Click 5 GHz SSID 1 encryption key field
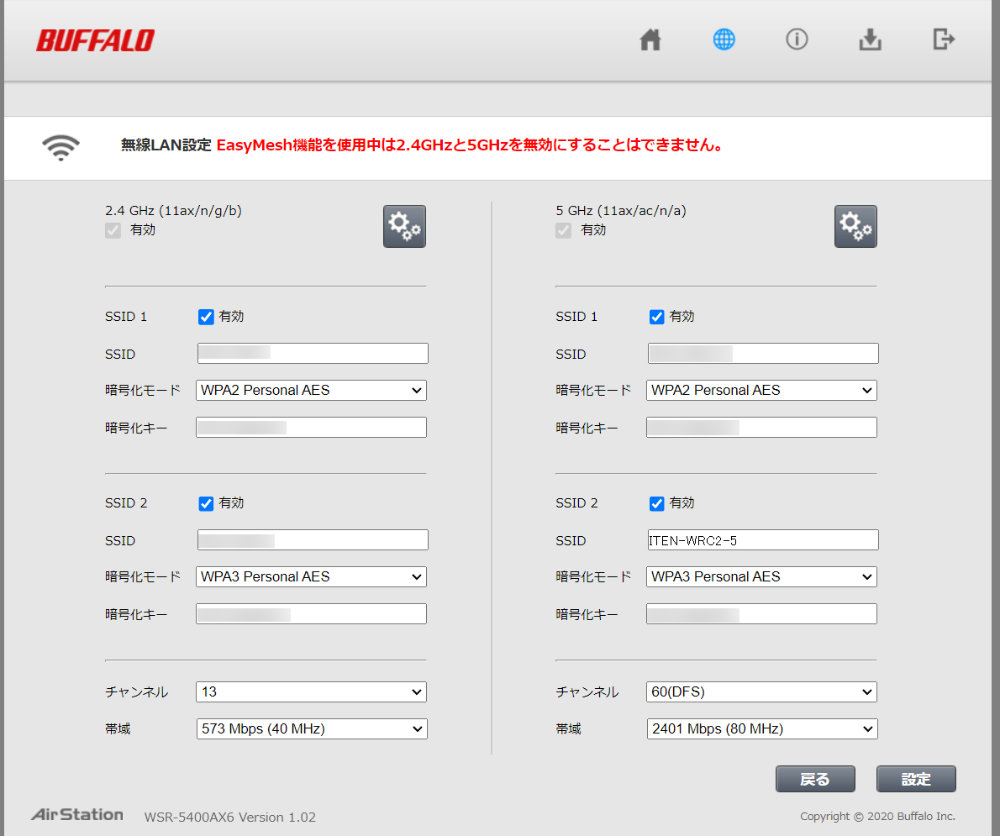The height and width of the screenshot is (836, 1000). coord(761,427)
